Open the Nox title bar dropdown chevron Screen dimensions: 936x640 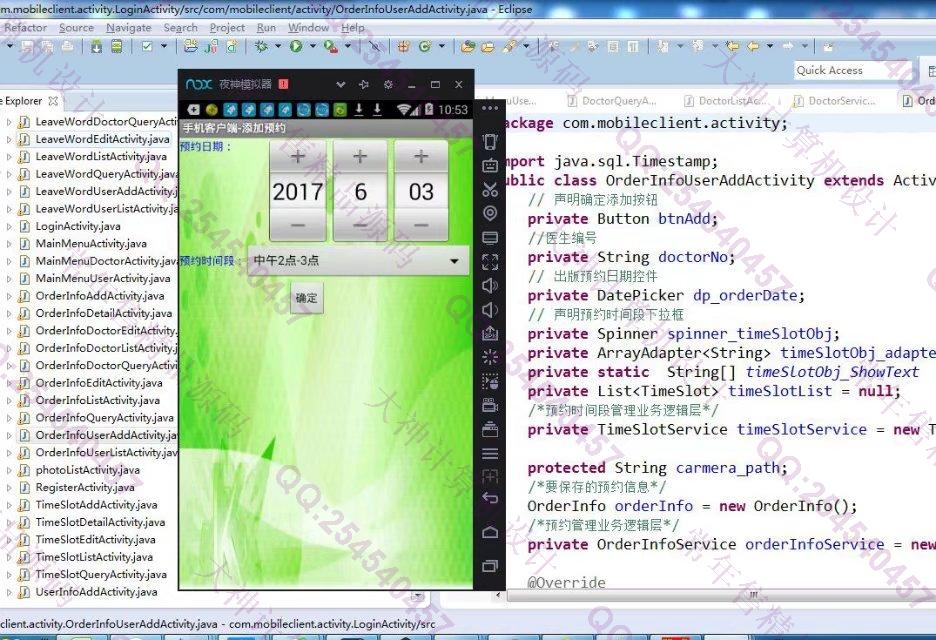coord(341,85)
